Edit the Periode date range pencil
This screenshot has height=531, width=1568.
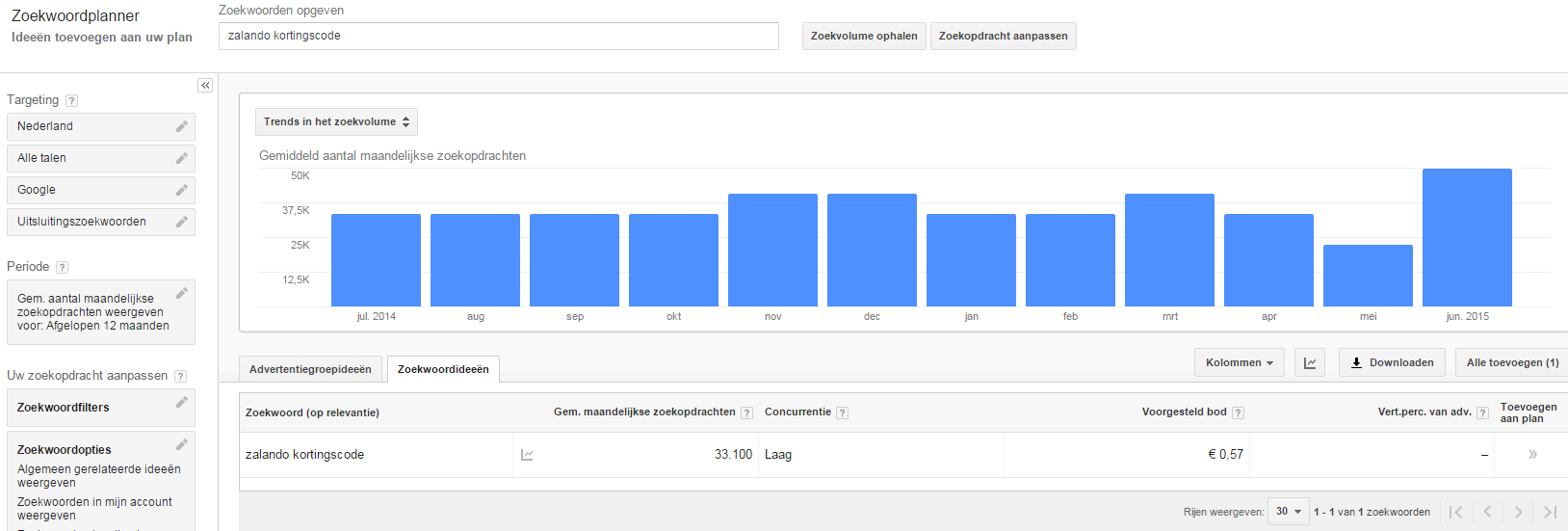pyautogui.click(x=181, y=293)
